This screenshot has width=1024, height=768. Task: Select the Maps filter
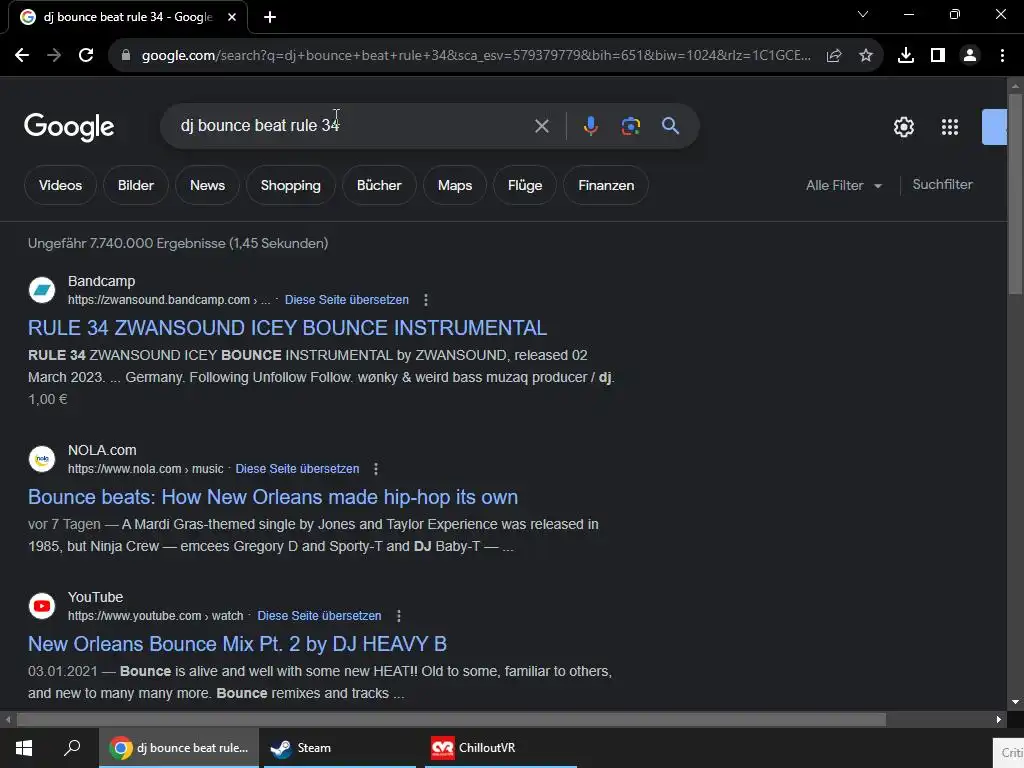pyautogui.click(x=455, y=185)
